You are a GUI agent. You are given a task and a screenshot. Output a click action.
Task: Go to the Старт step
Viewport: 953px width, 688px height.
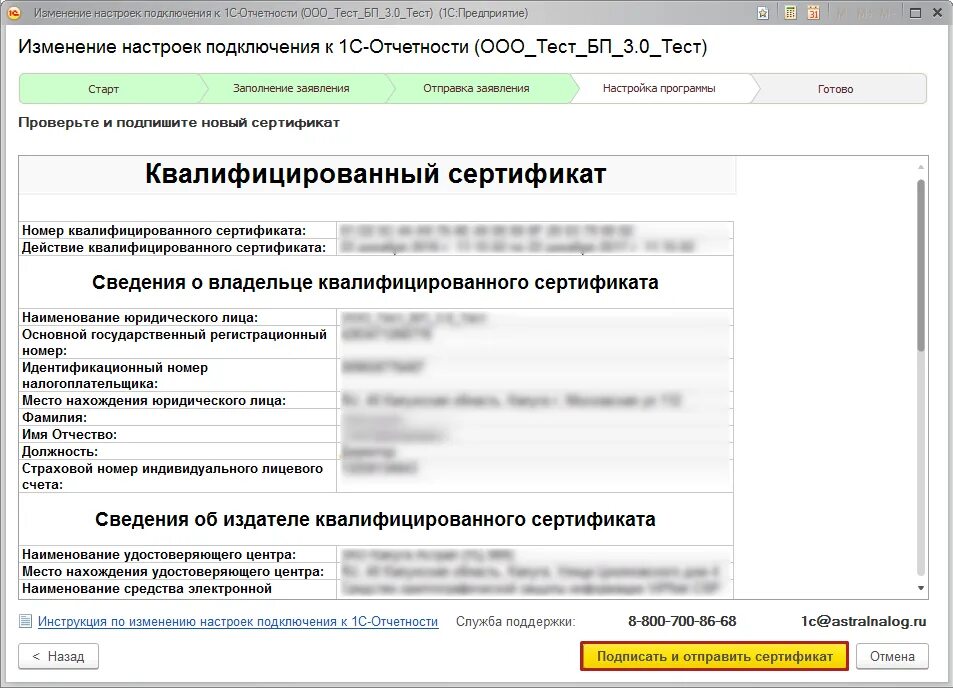pos(103,89)
